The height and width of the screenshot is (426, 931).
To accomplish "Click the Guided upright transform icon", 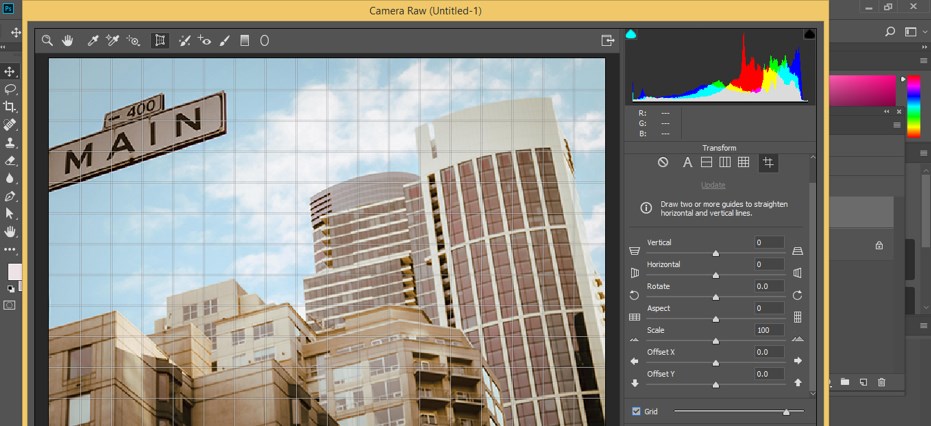I will (768, 162).
